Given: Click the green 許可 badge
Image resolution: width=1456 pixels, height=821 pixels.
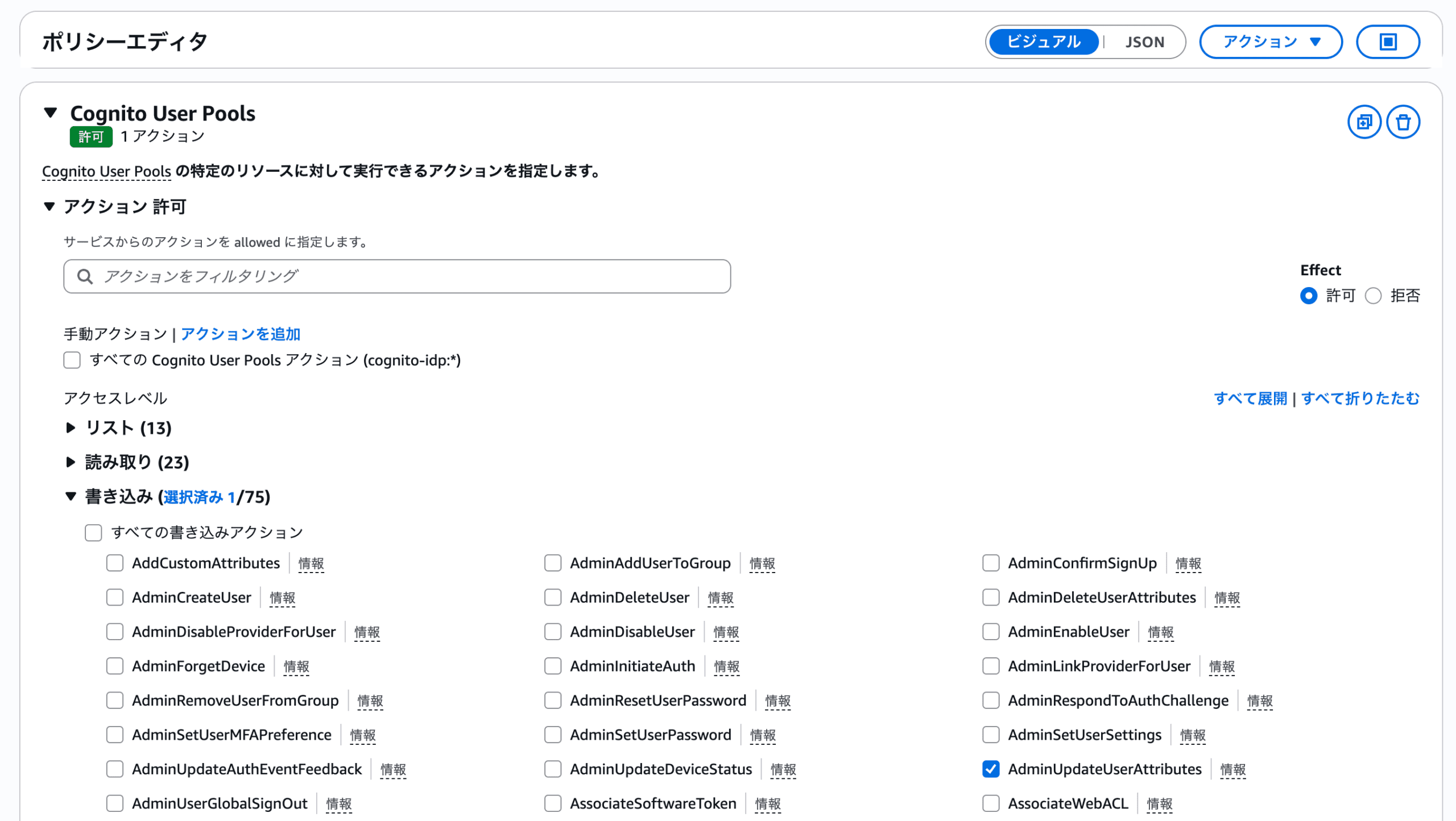Looking at the screenshot, I should 91,136.
